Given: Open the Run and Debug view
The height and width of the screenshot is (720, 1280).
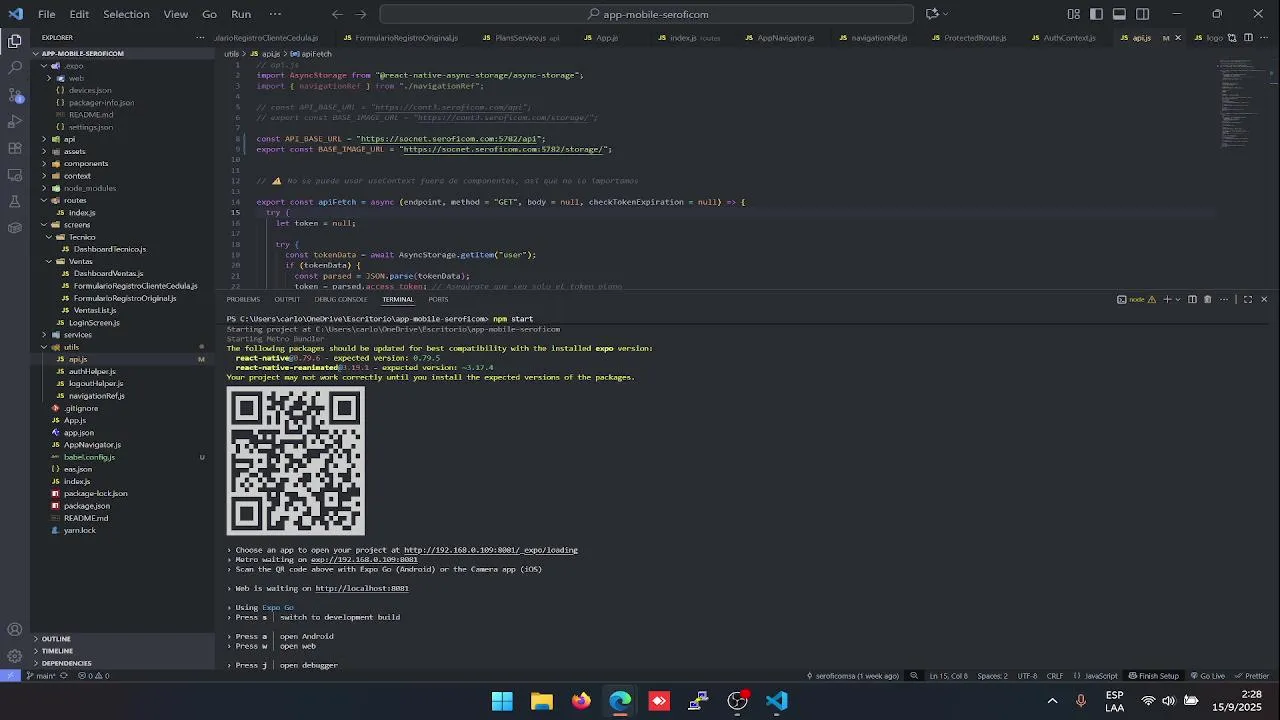Looking at the screenshot, I should (15, 121).
